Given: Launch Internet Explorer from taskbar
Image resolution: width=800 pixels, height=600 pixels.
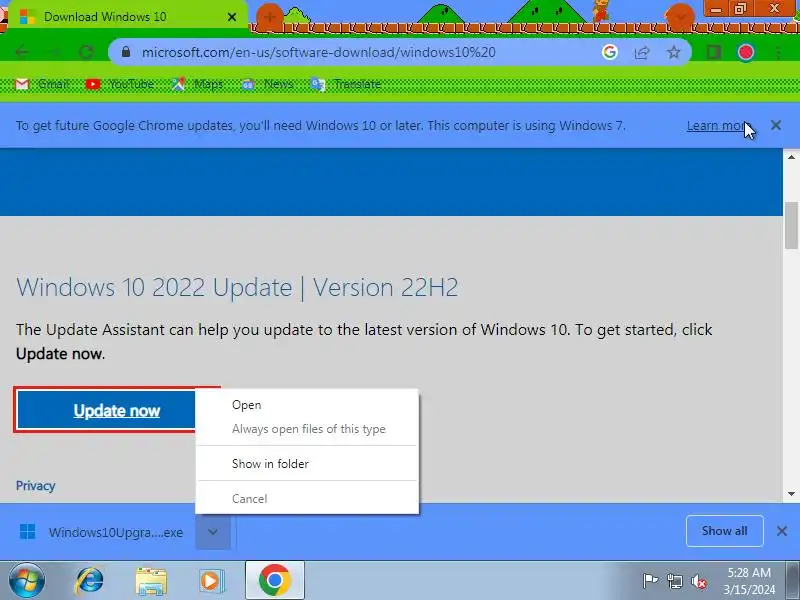Looking at the screenshot, I should click(x=90, y=581).
